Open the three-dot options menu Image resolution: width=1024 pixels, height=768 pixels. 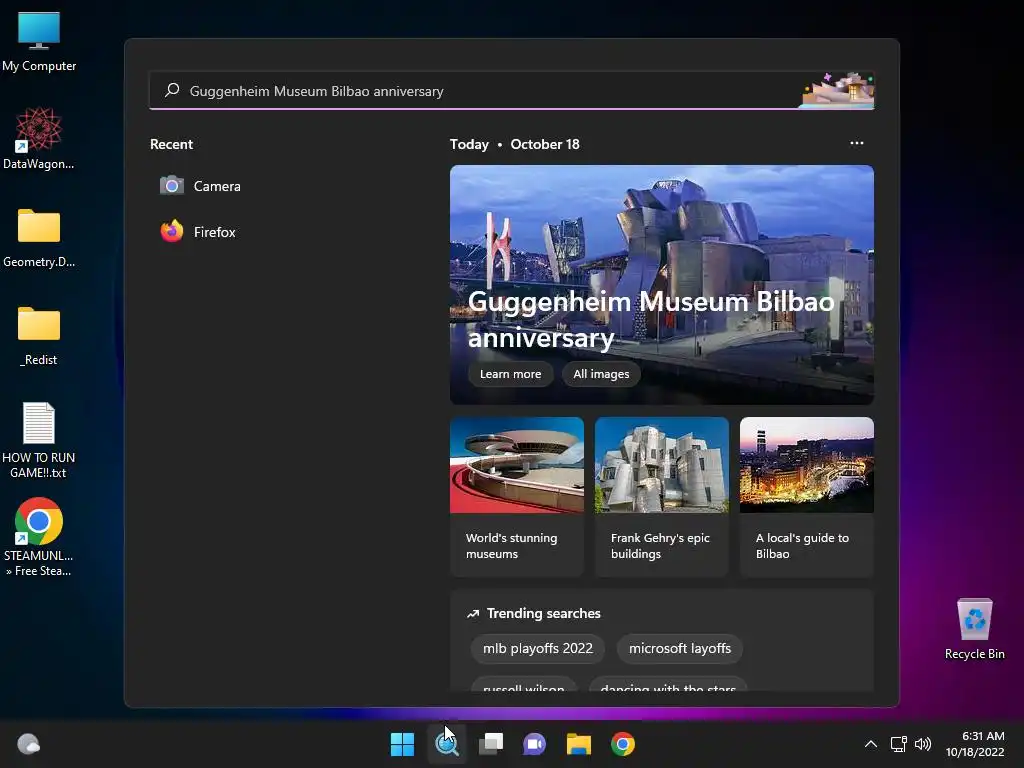pyautogui.click(x=857, y=143)
